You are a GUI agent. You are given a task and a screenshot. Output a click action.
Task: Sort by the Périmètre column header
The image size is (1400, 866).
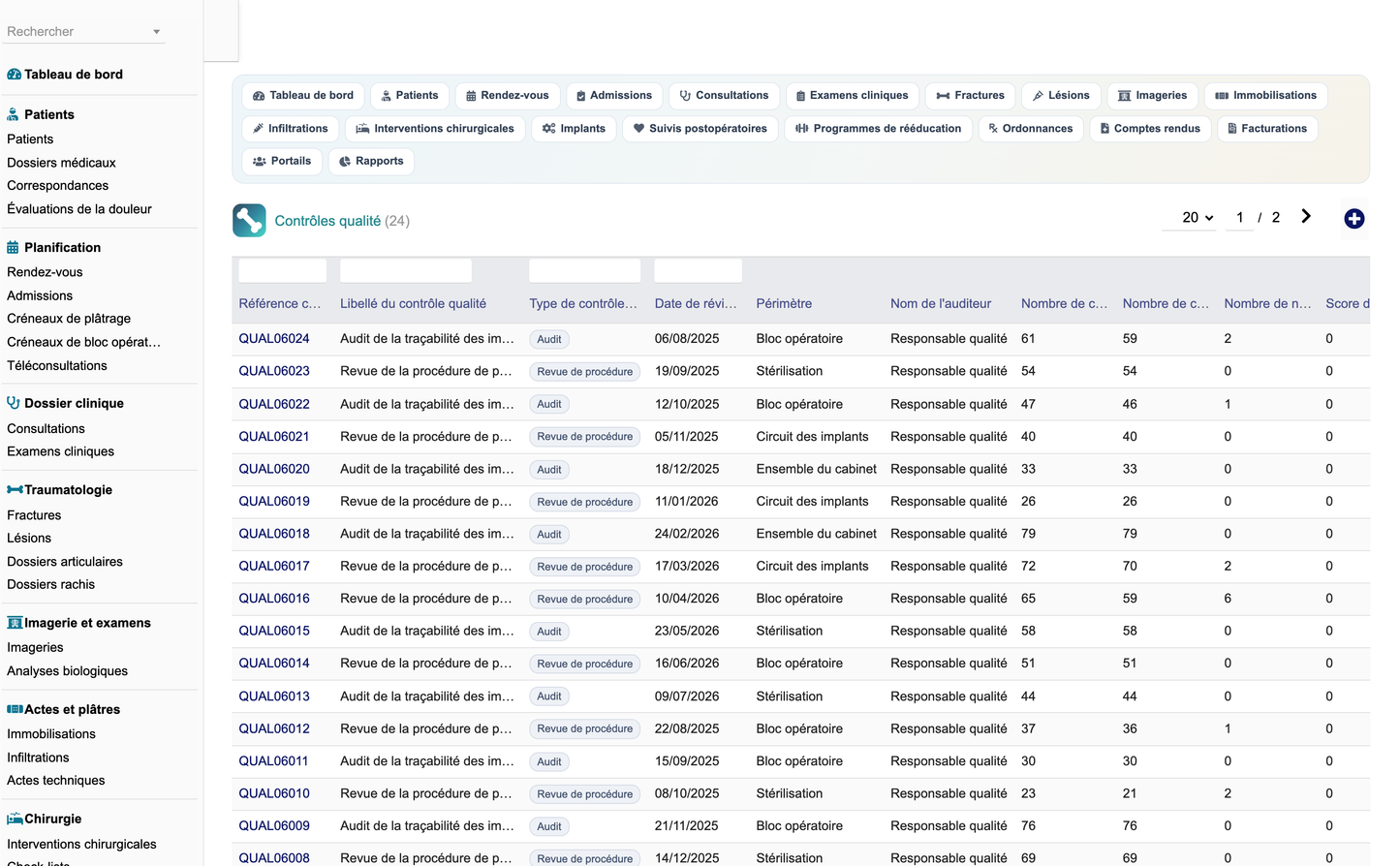pos(784,304)
